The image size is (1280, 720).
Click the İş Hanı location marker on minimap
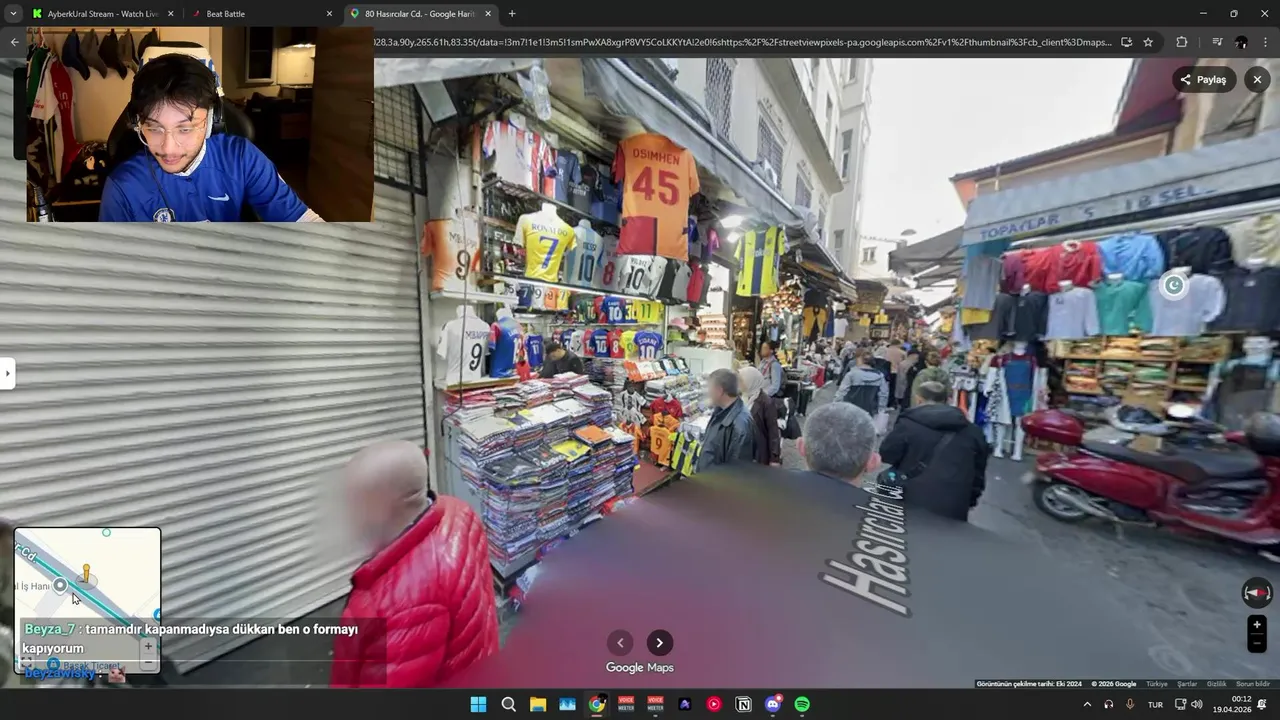[60, 585]
